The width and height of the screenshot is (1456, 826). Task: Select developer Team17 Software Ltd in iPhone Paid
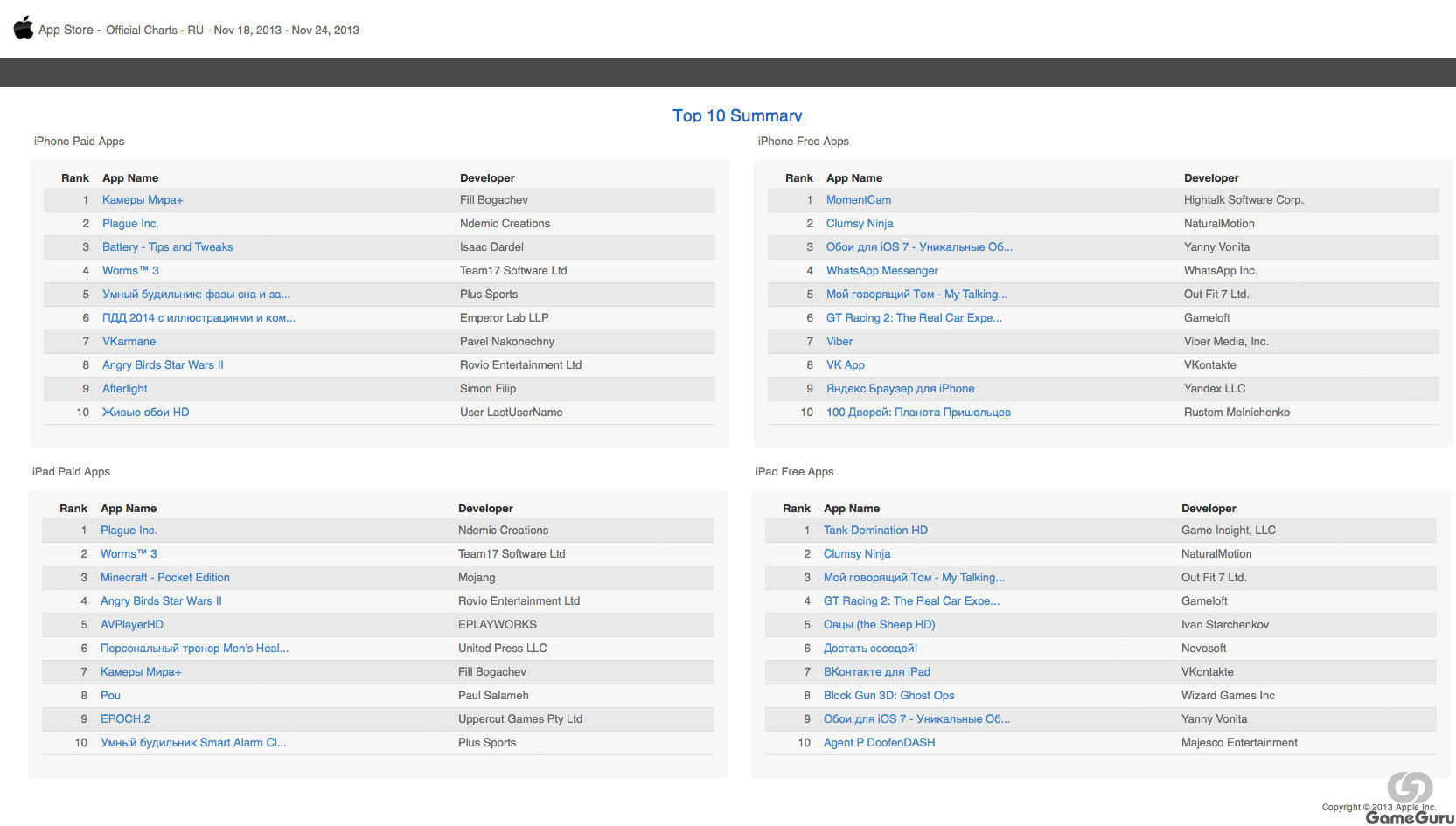pos(513,271)
